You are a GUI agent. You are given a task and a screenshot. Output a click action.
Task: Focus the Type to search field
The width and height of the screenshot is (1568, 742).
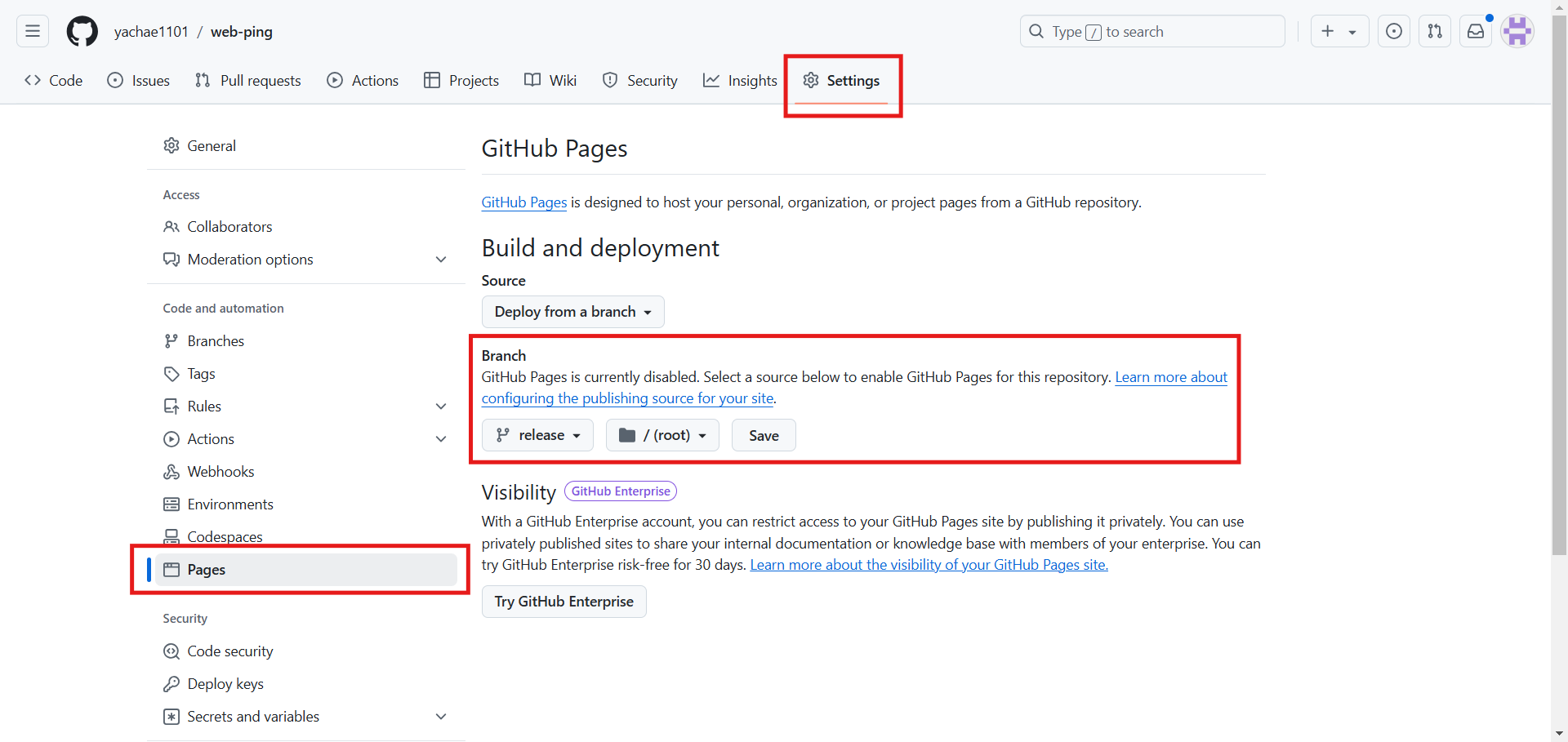pyautogui.click(x=1152, y=31)
